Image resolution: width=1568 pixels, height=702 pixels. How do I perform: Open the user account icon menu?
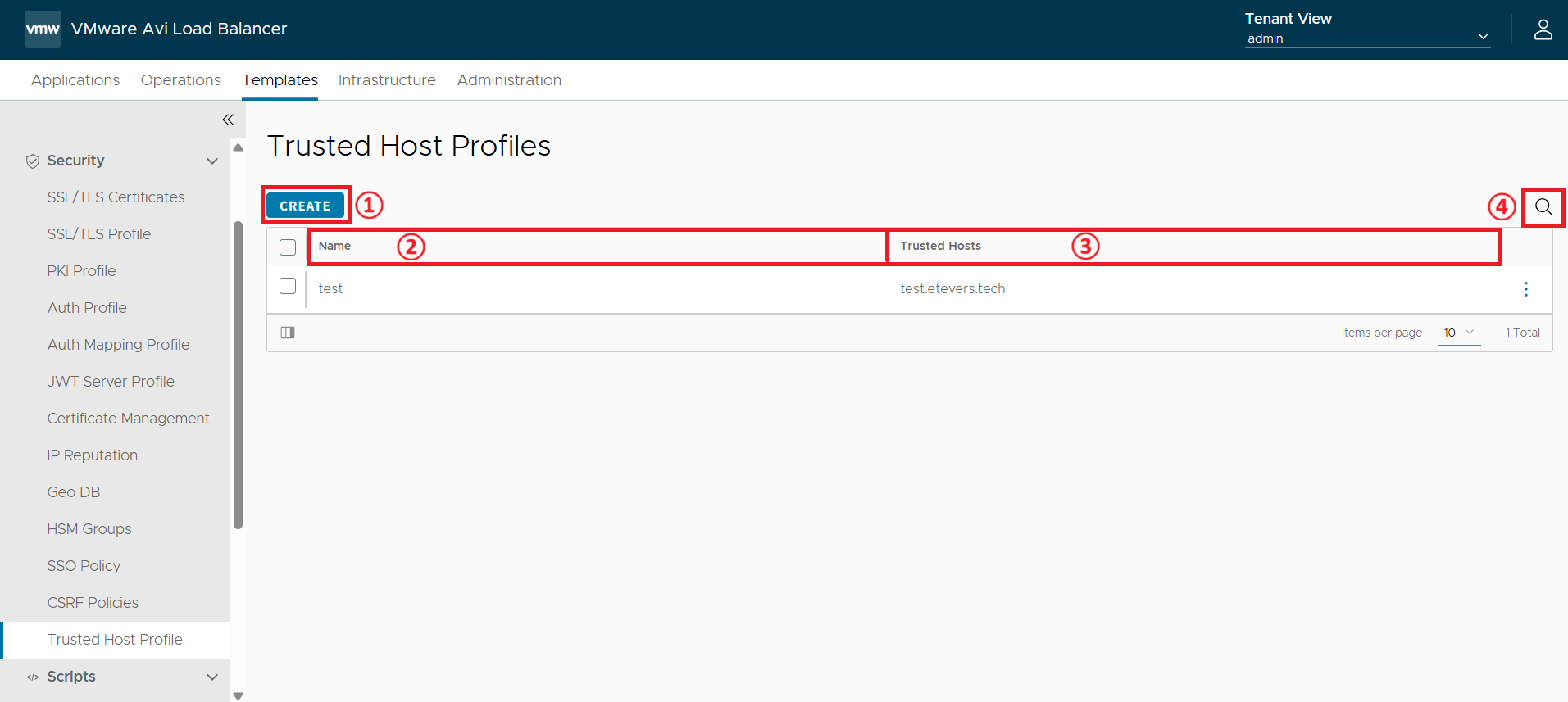click(1543, 29)
